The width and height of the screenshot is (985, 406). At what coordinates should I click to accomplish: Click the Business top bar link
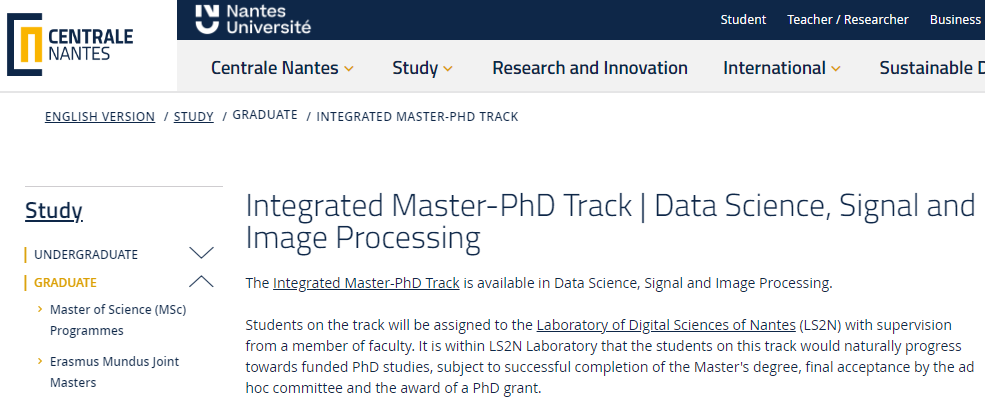click(955, 19)
